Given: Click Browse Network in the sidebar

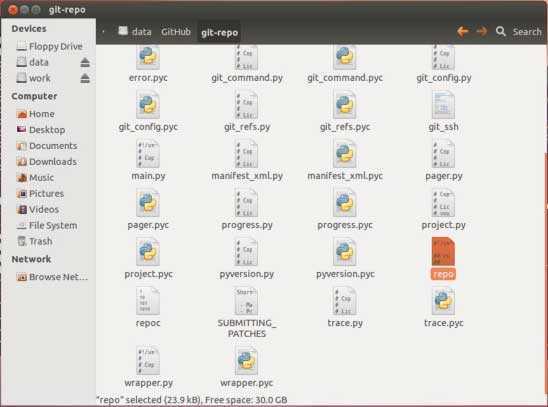Looking at the screenshot, I should pyautogui.click(x=52, y=277).
